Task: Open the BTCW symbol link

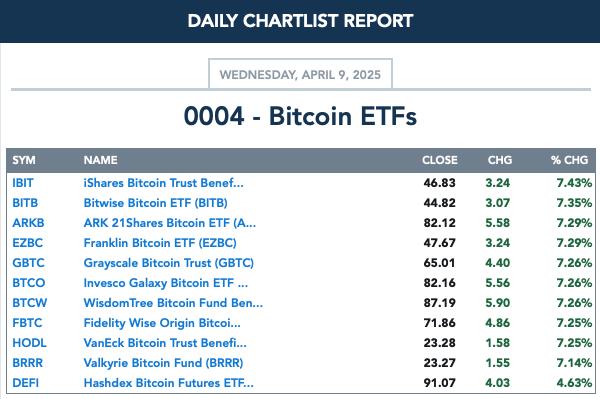Action: [x=29, y=303]
